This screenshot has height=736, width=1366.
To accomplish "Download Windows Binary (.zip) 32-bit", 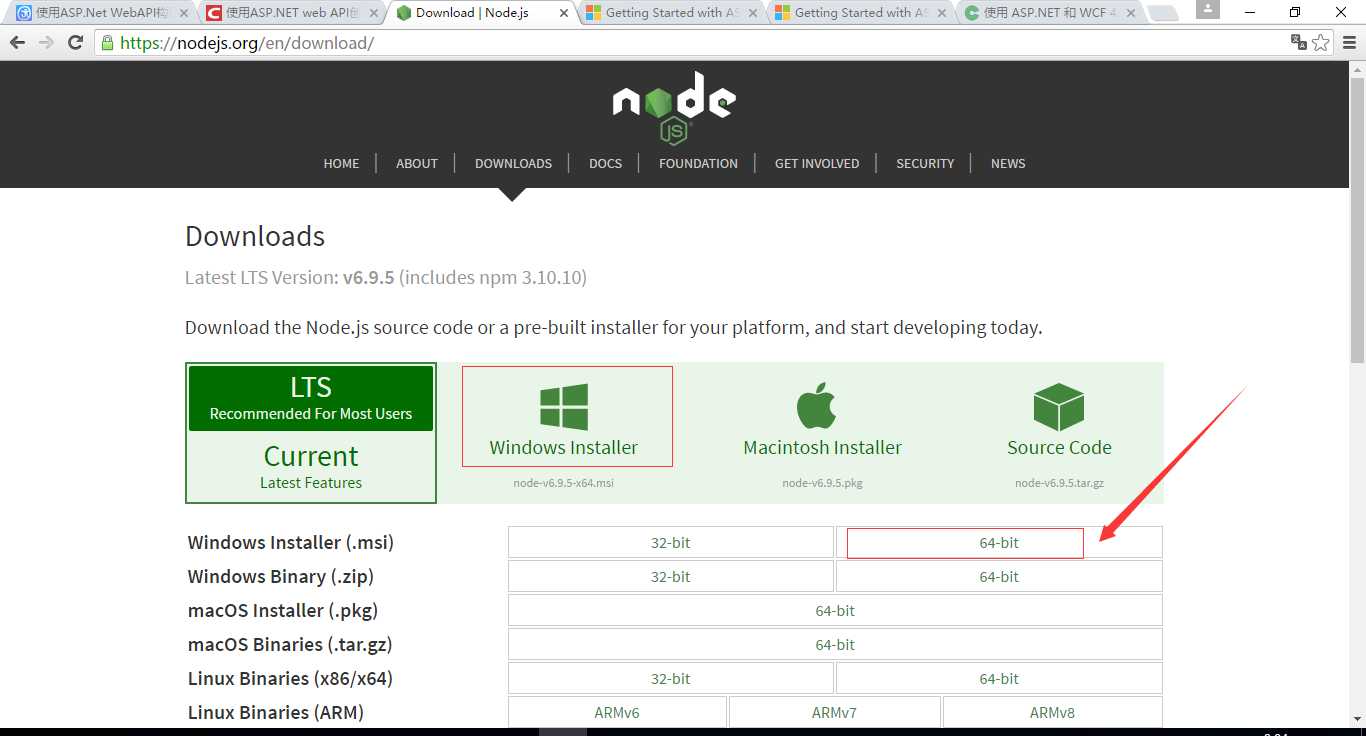I will (x=670, y=576).
